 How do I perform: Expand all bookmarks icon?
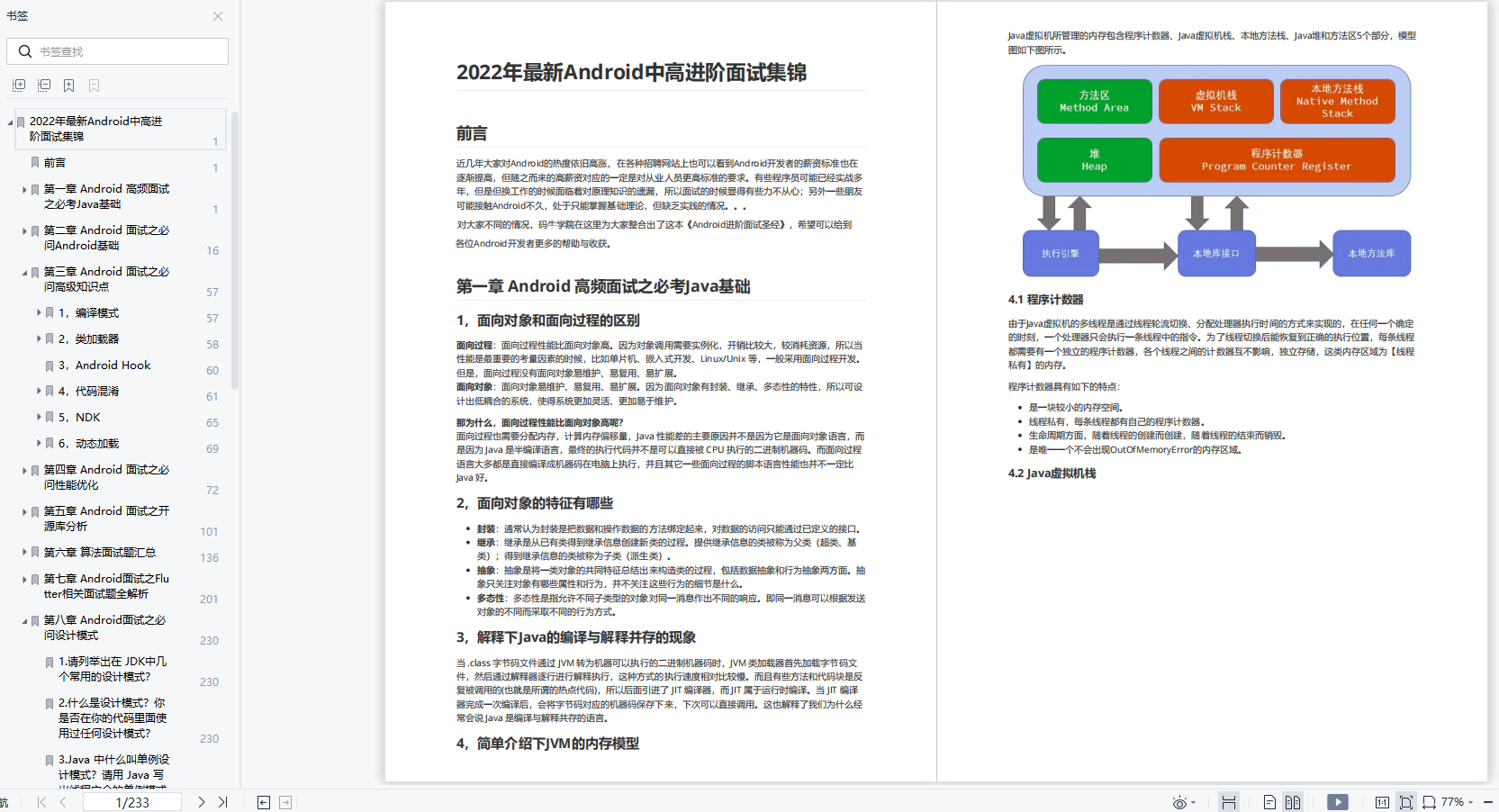pyautogui.click(x=19, y=86)
